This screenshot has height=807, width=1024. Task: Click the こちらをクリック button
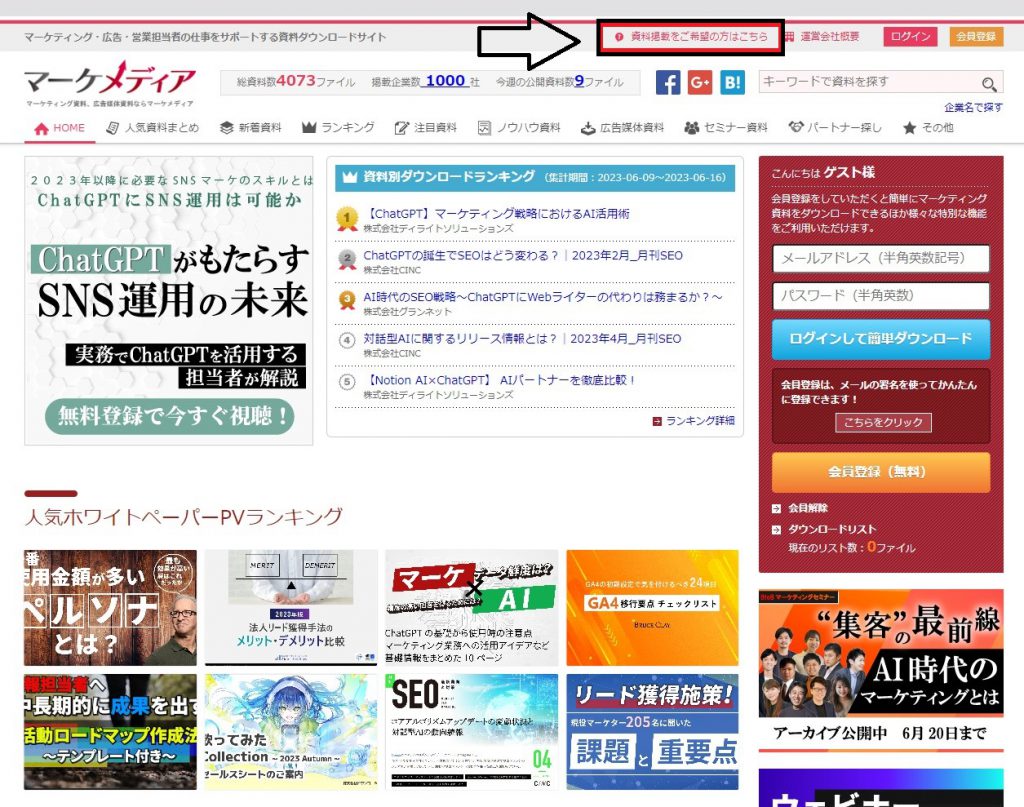[x=883, y=422]
